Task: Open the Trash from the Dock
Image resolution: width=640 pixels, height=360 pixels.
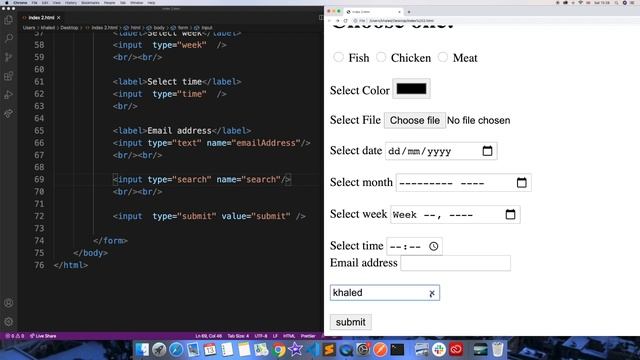Action: pyautogui.click(x=498, y=349)
